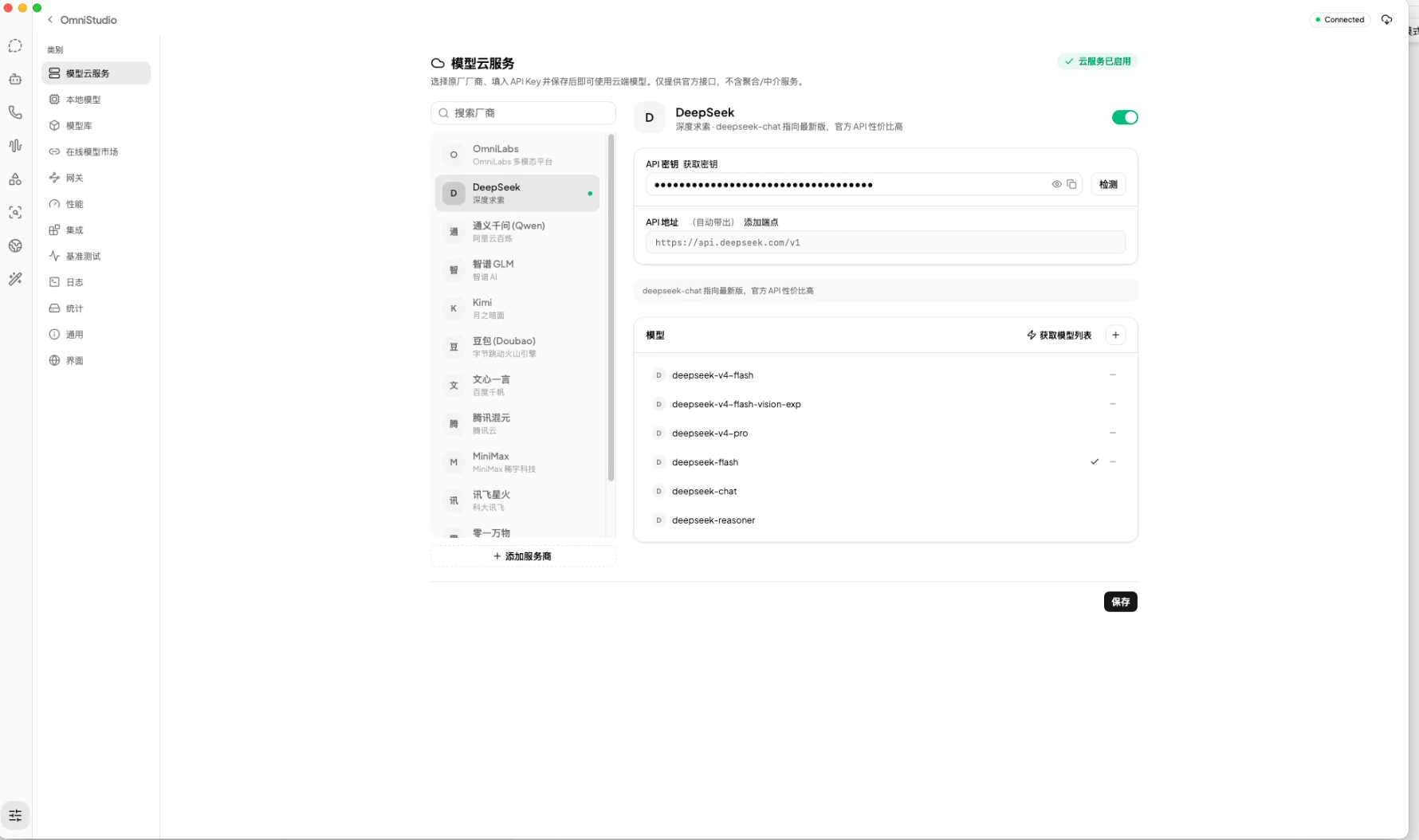Select the 通义千问 (Qwen) provider

(517, 231)
